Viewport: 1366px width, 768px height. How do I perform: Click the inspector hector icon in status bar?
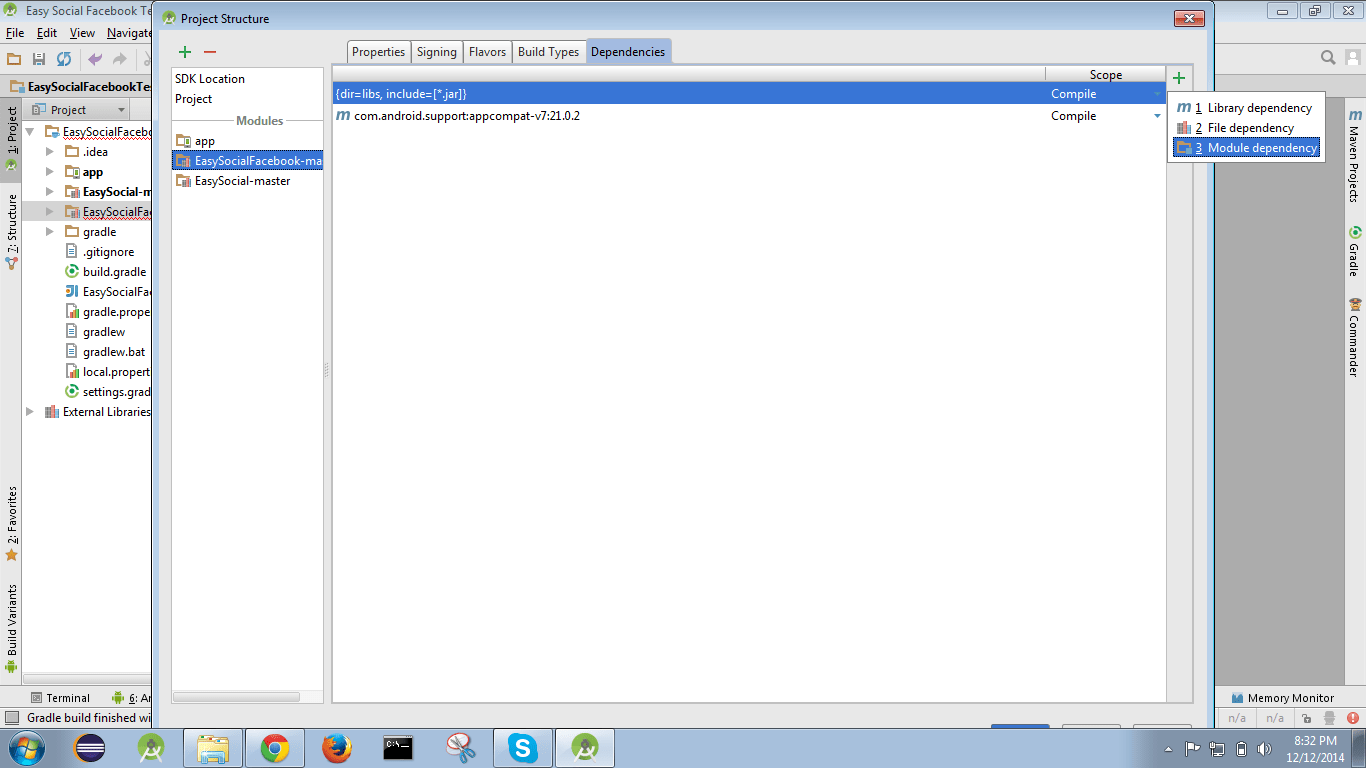point(1329,718)
